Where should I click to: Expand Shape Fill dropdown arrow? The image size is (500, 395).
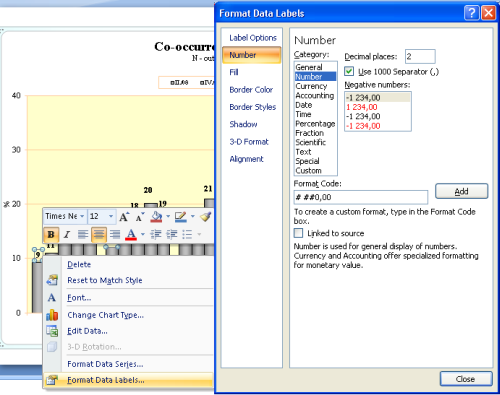click(168, 217)
